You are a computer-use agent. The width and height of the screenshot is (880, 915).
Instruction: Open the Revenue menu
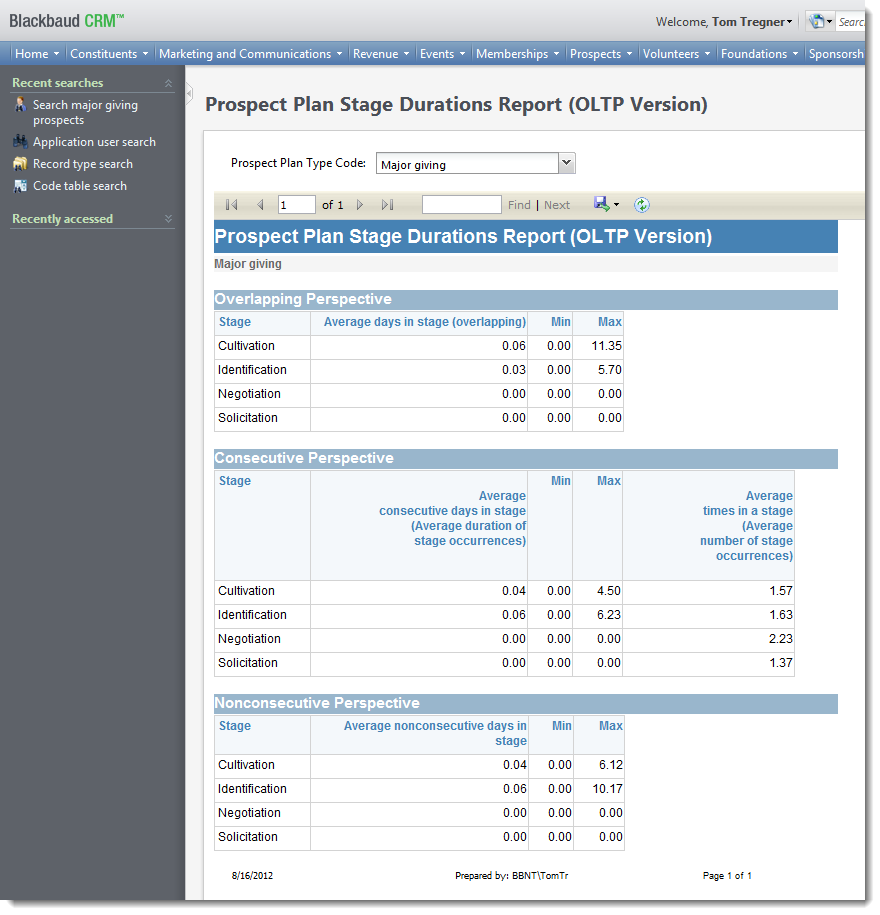coord(380,54)
